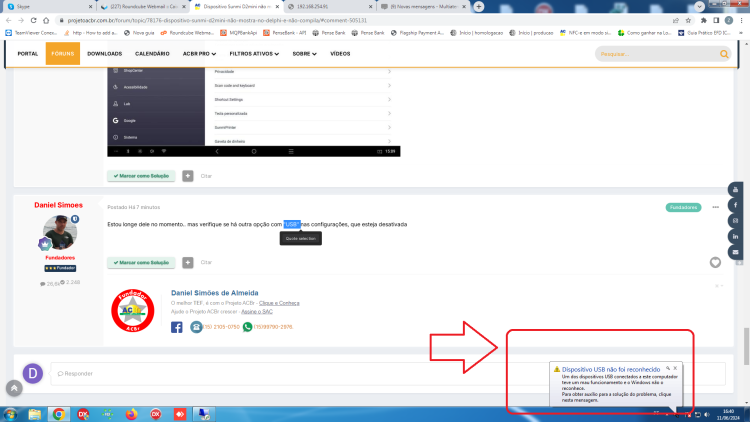Reload the page with the refresh icon
Image resolution: width=750 pixels, height=422 pixels.
point(33,21)
